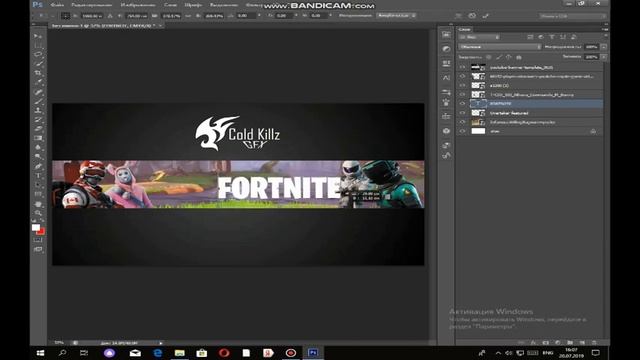Select the Eraser tool
The width and height of the screenshot is (640, 360).
pyautogui.click(x=38, y=129)
